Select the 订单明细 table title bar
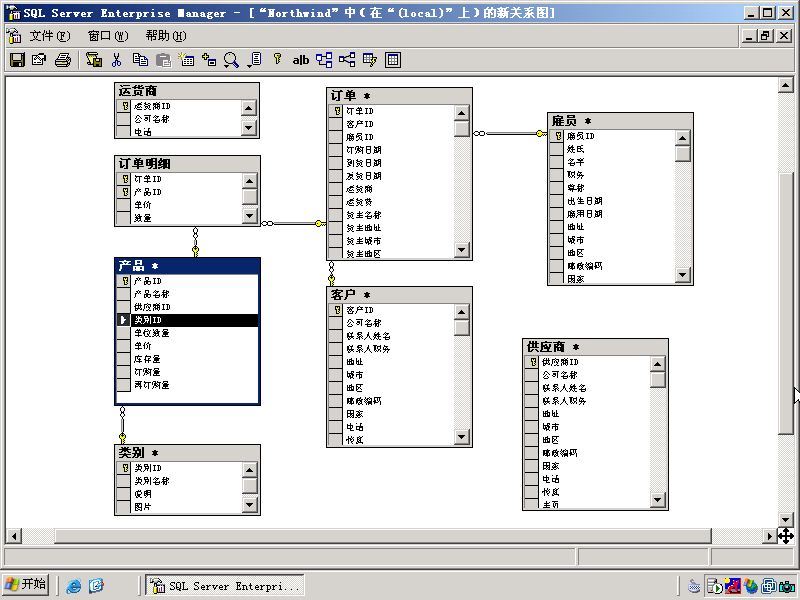 point(187,164)
